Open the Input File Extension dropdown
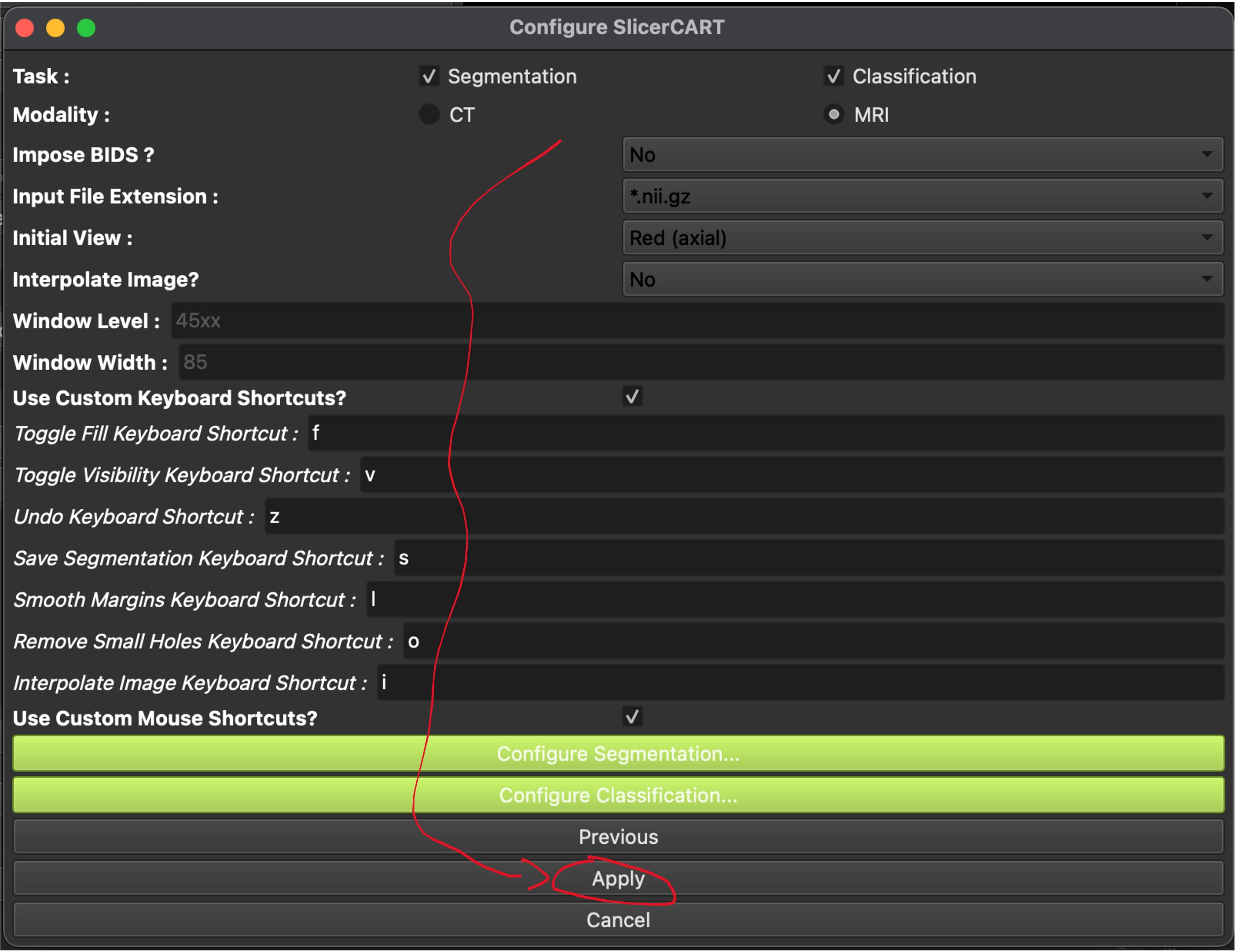This screenshot has height=952, width=1236. (x=922, y=196)
